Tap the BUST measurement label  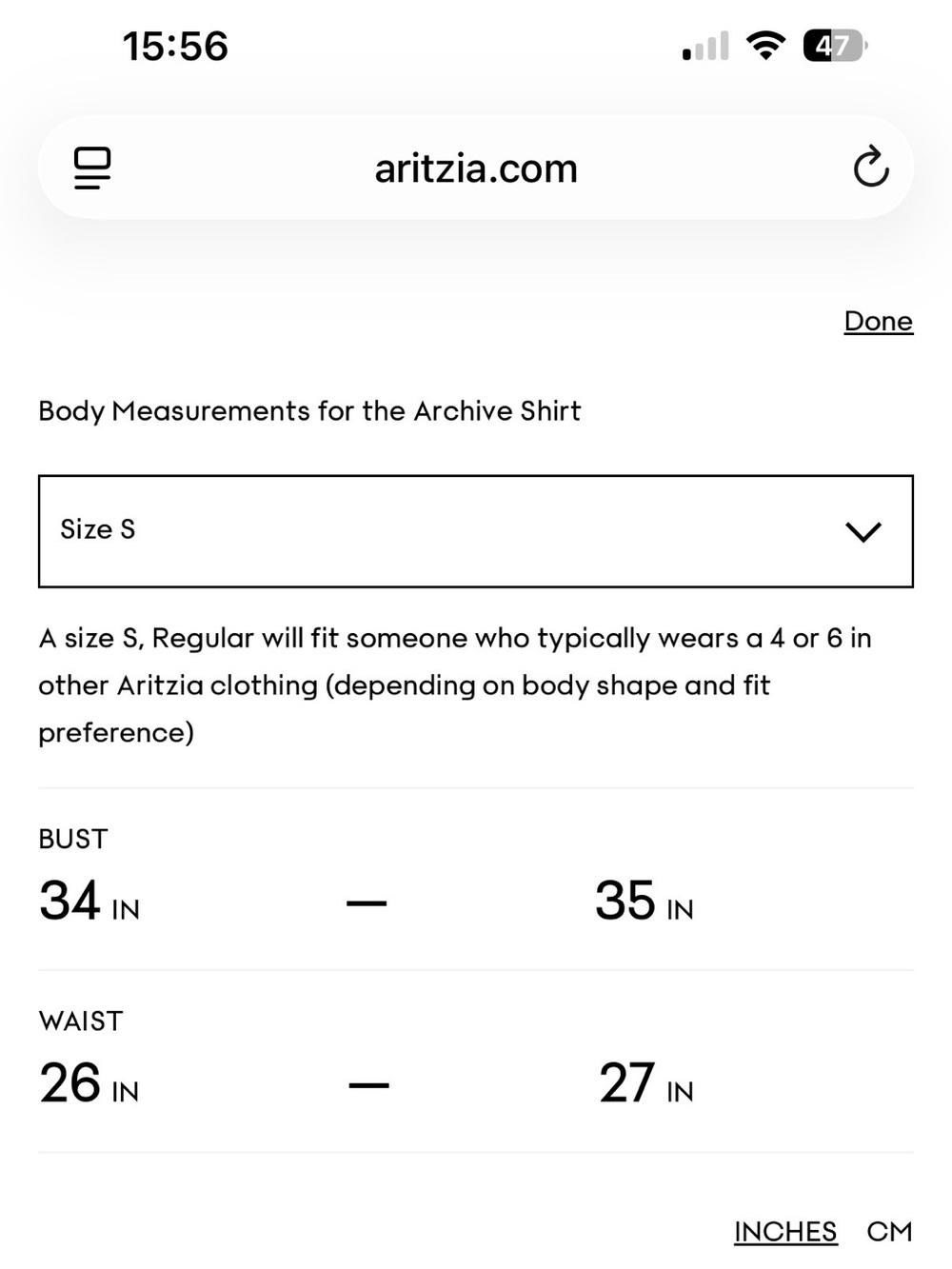pyautogui.click(x=73, y=839)
